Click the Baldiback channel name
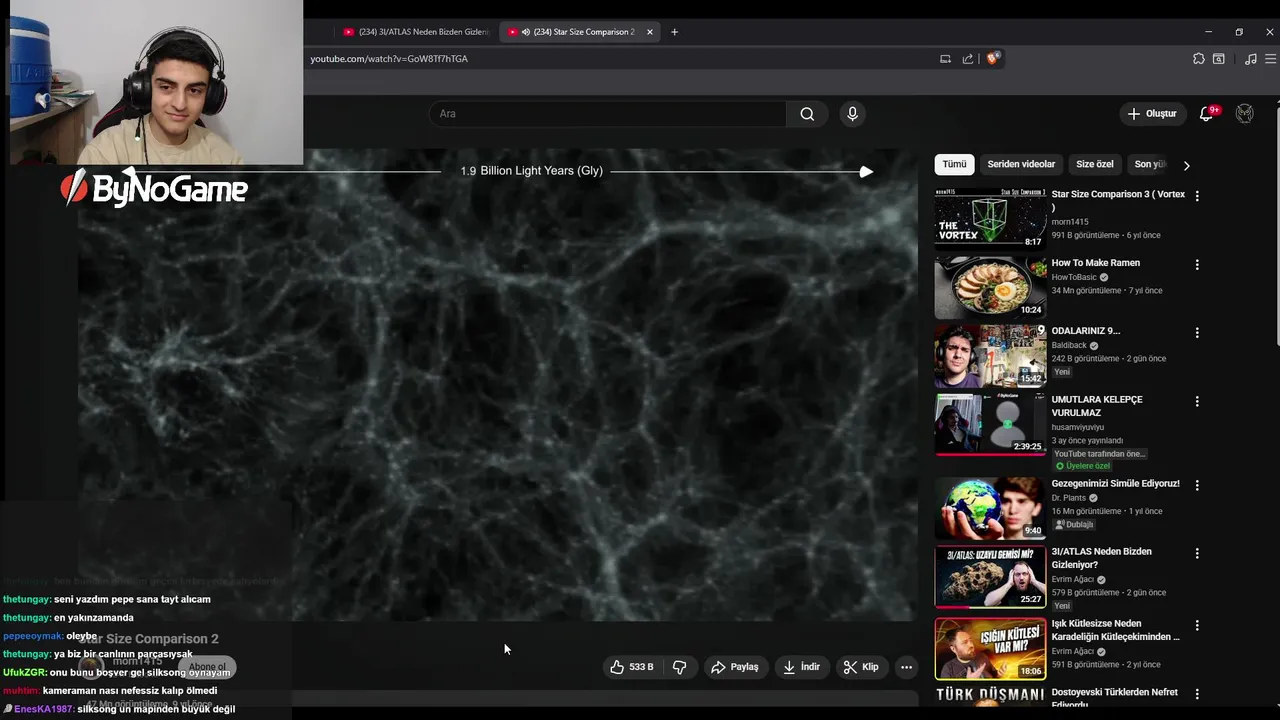1280x720 pixels. click(x=1069, y=345)
